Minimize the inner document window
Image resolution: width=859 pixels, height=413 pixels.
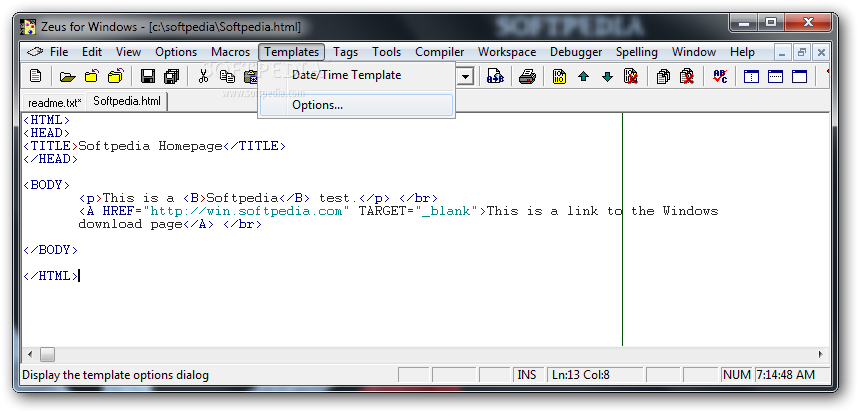[x=782, y=53]
